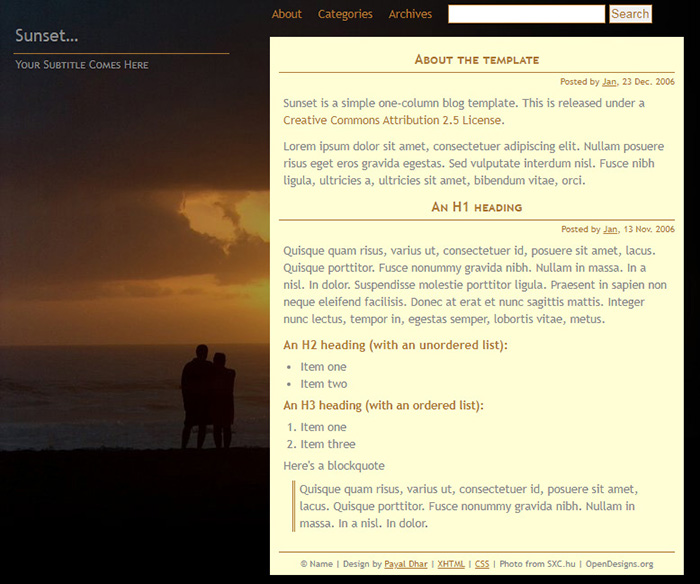Click 'Item one' in the ordered list
Screen dimensions: 700x584
pos(323,427)
